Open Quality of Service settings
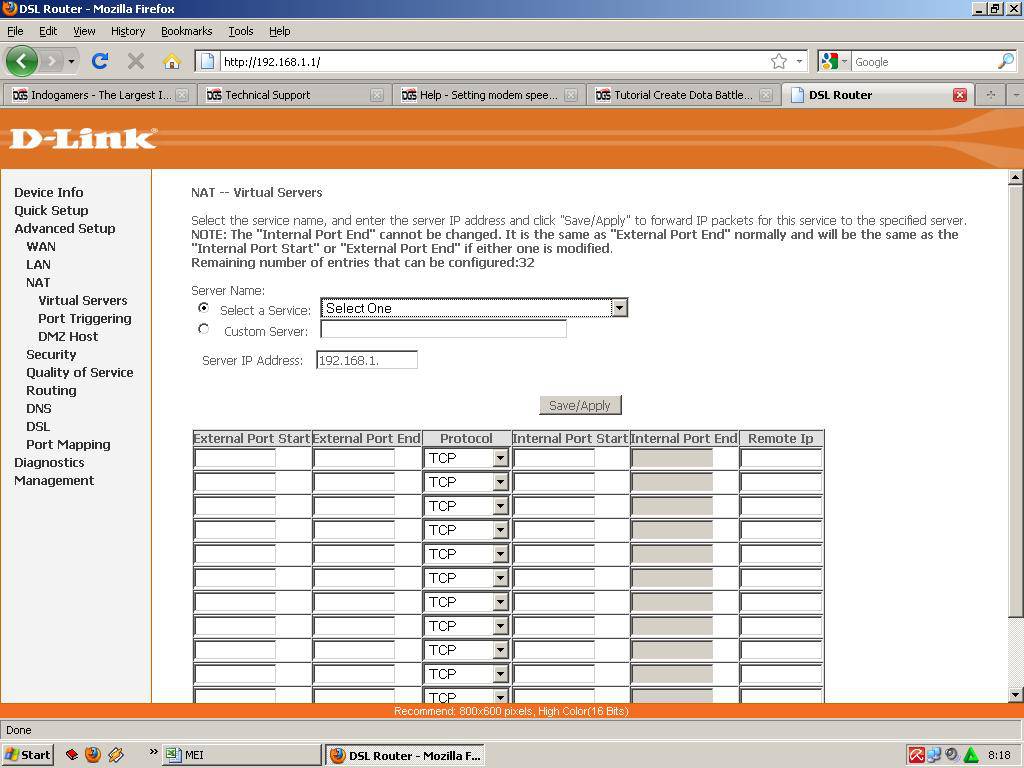The height and width of the screenshot is (768, 1024). (x=80, y=372)
